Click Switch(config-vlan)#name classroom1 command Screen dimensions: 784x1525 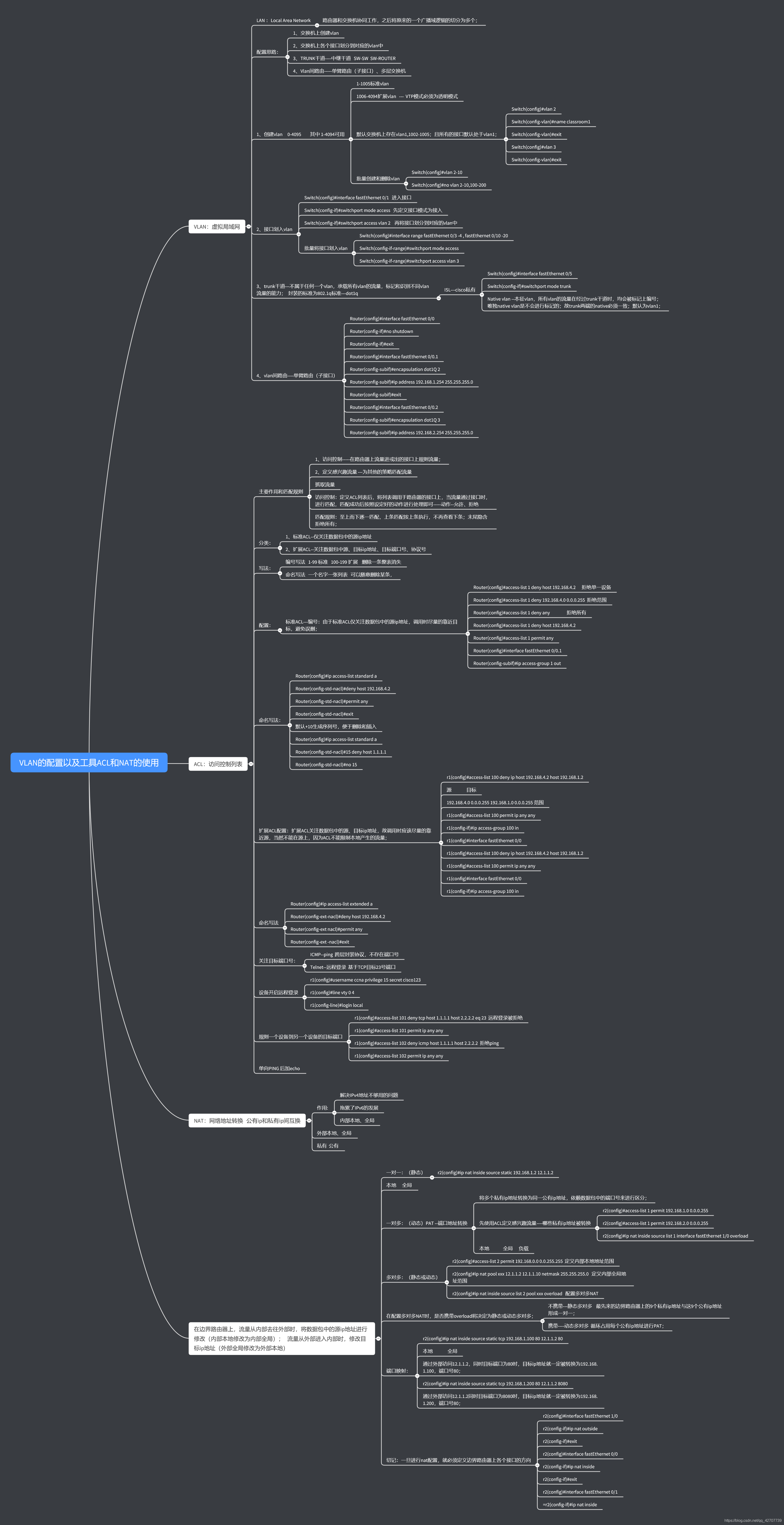click(551, 122)
